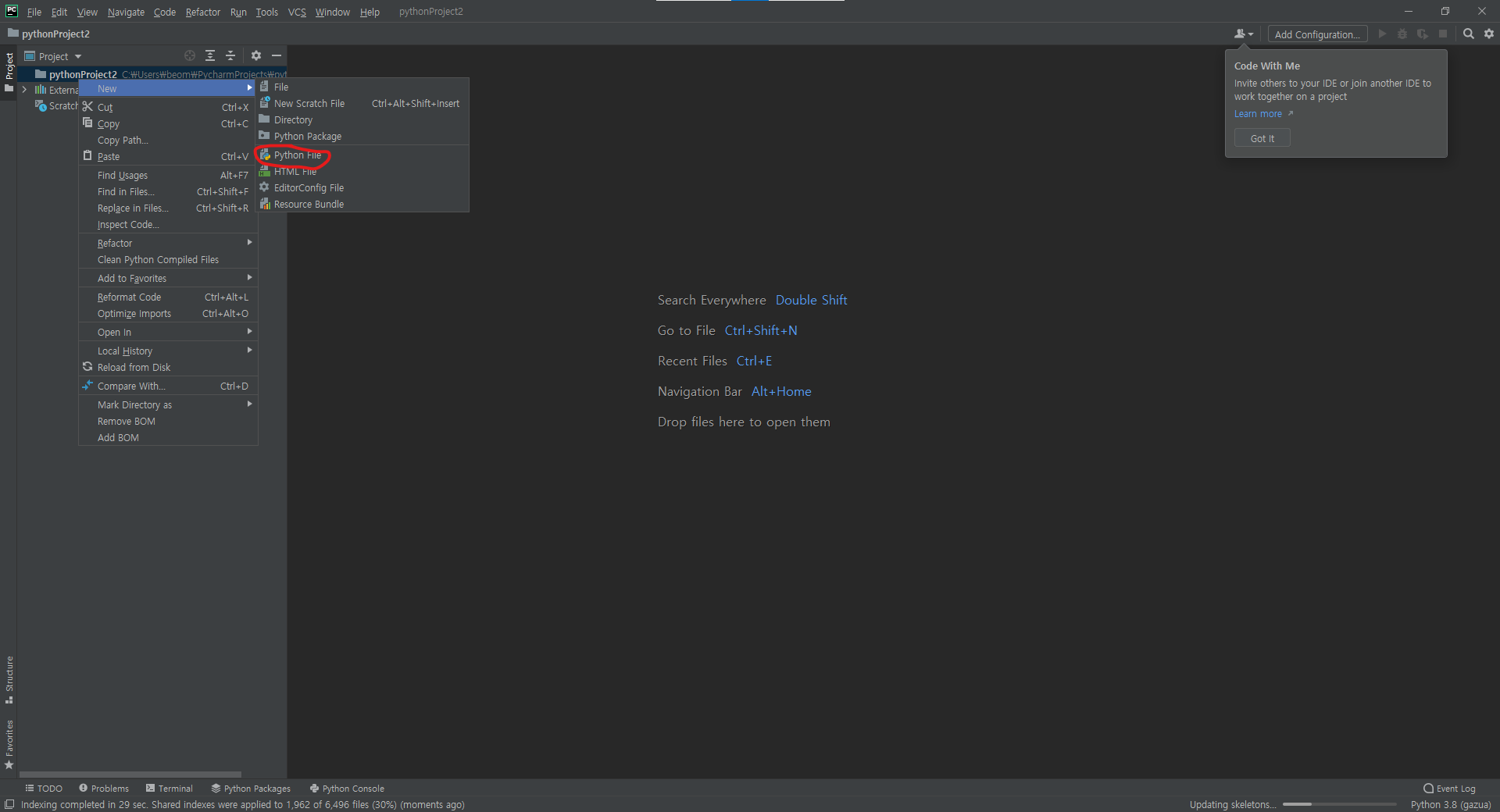Click Compare With entry
This screenshot has height=812, width=1500.
coord(168,386)
